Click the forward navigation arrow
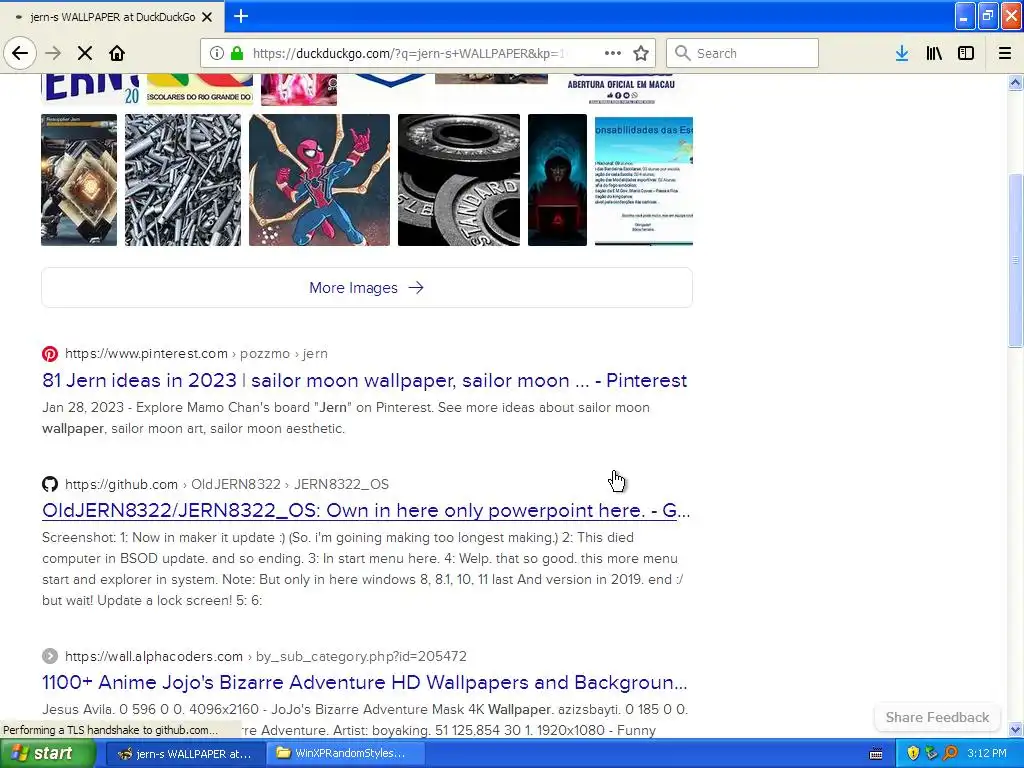 [53, 53]
